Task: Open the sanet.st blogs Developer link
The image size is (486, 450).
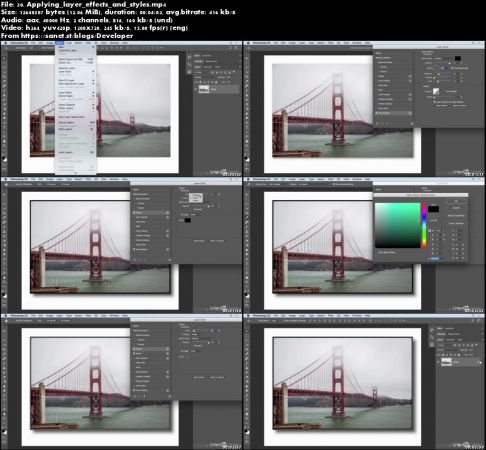Action: click(x=77, y=36)
